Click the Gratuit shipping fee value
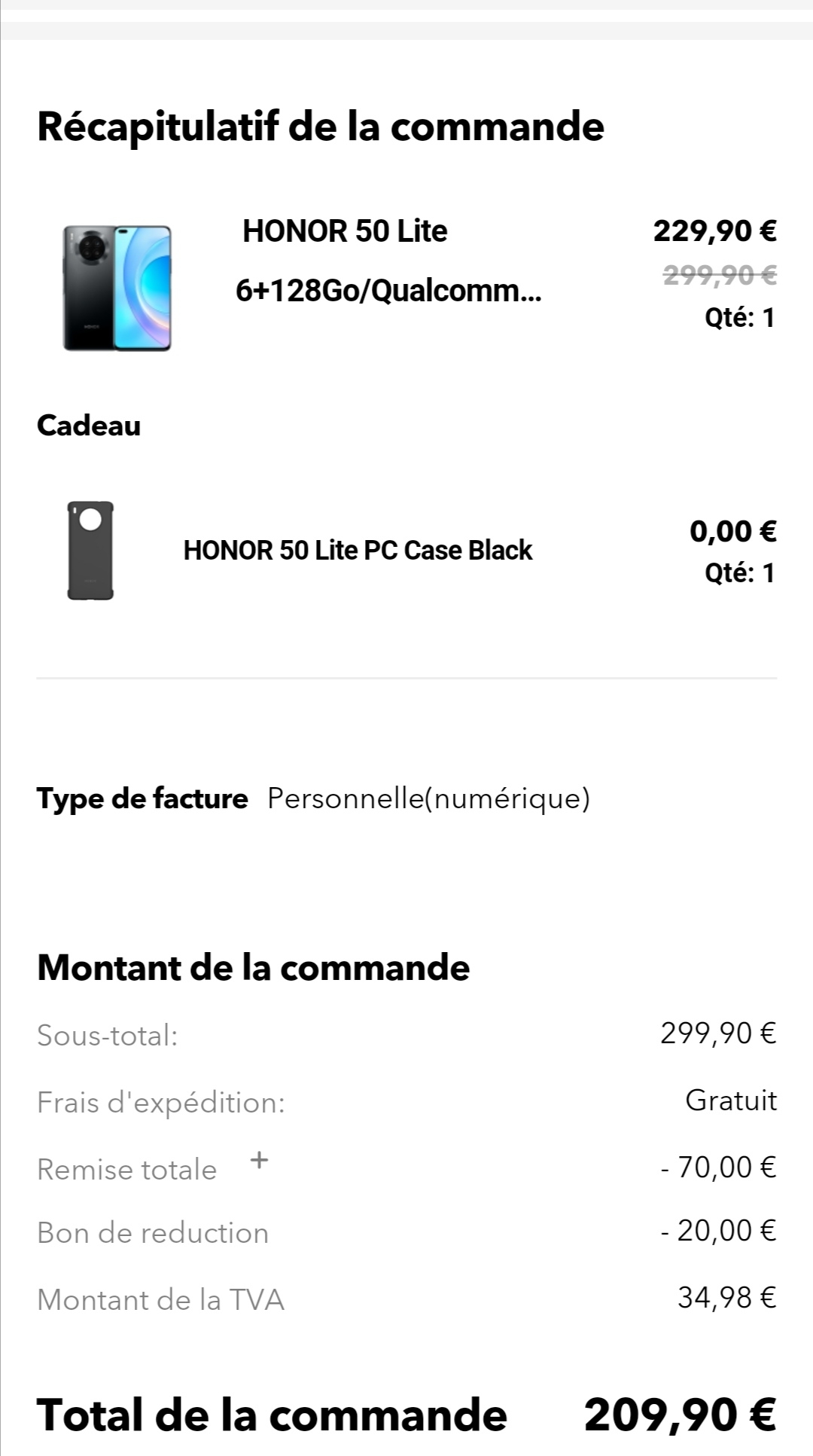Image resolution: width=813 pixels, height=1456 pixels. point(730,1100)
